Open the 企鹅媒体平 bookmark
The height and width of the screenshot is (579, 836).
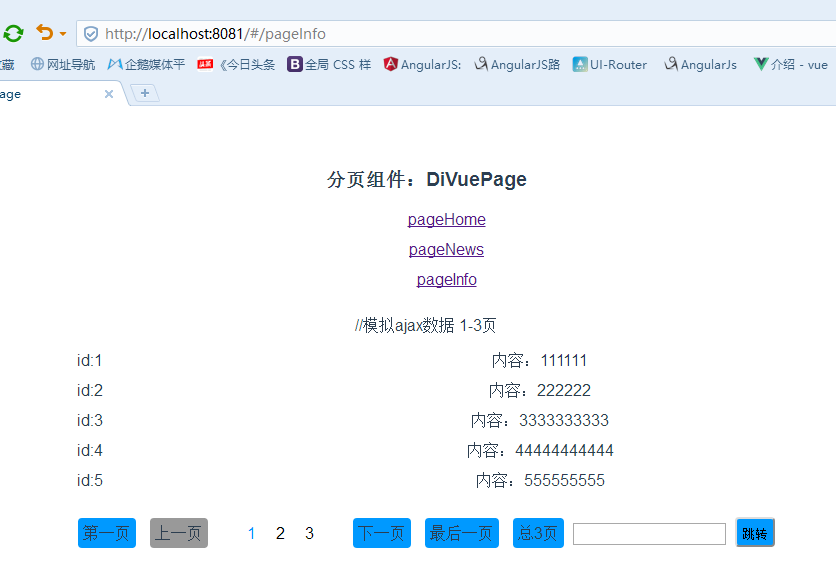click(x=146, y=65)
